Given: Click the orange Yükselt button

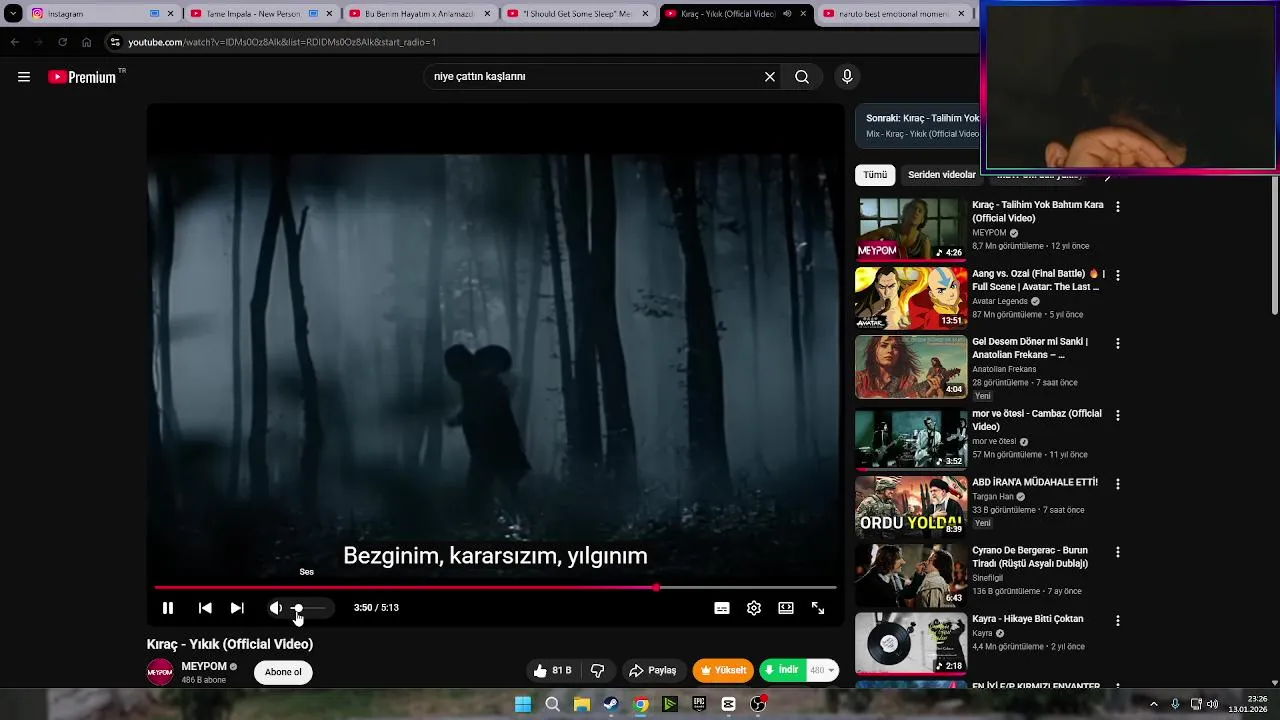Looking at the screenshot, I should pos(723,670).
